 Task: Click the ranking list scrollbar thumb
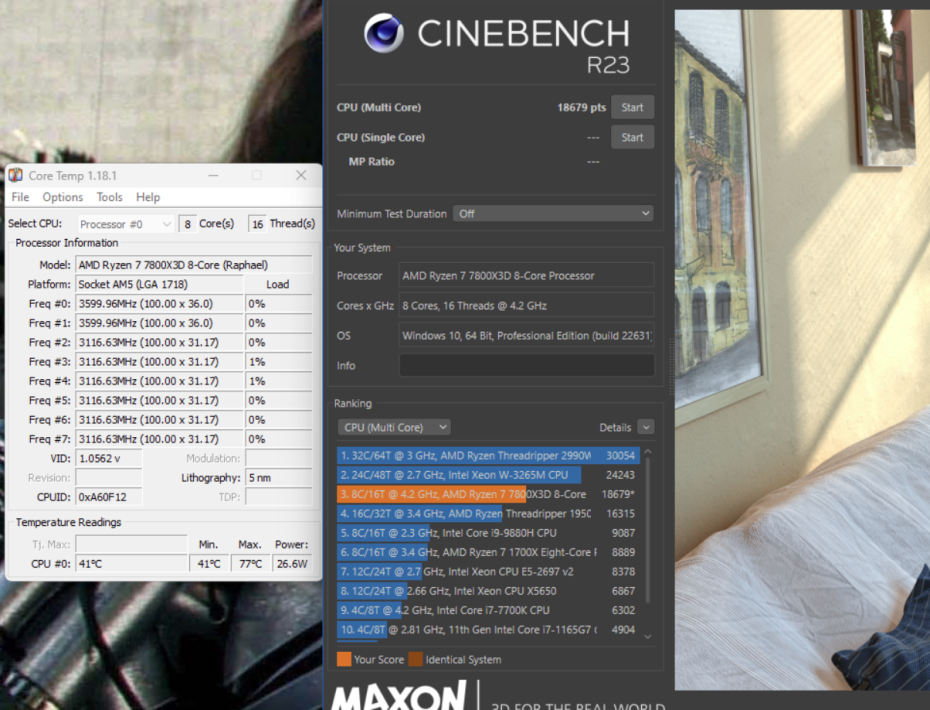[x=648, y=529]
